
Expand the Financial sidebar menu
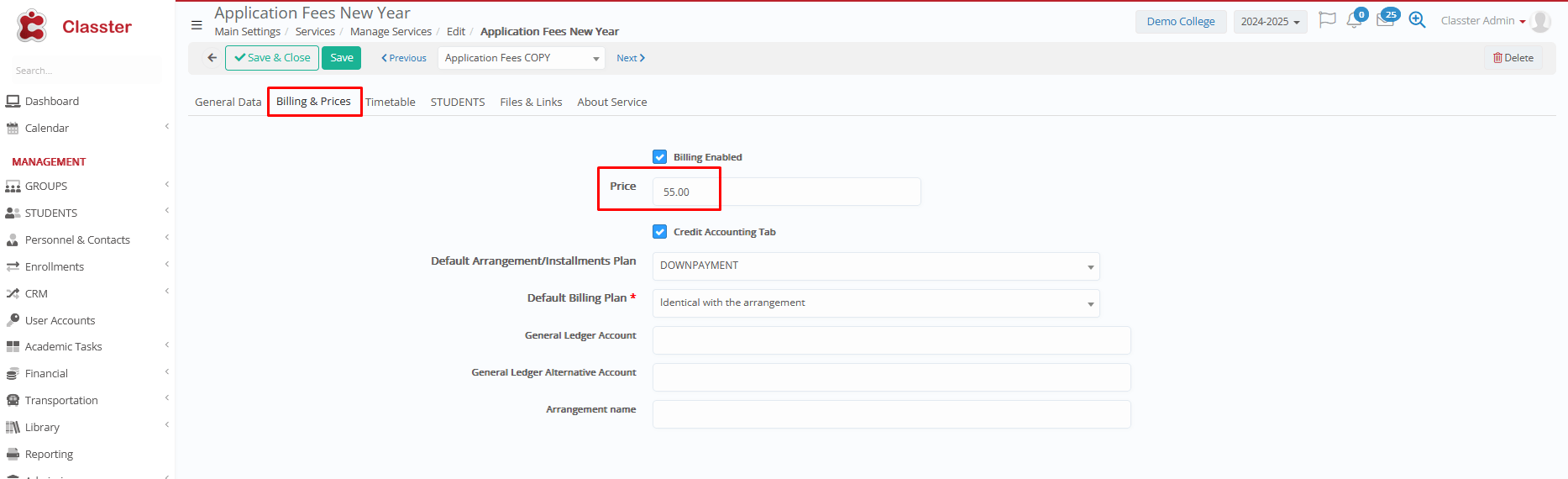pyautogui.click(x=46, y=374)
